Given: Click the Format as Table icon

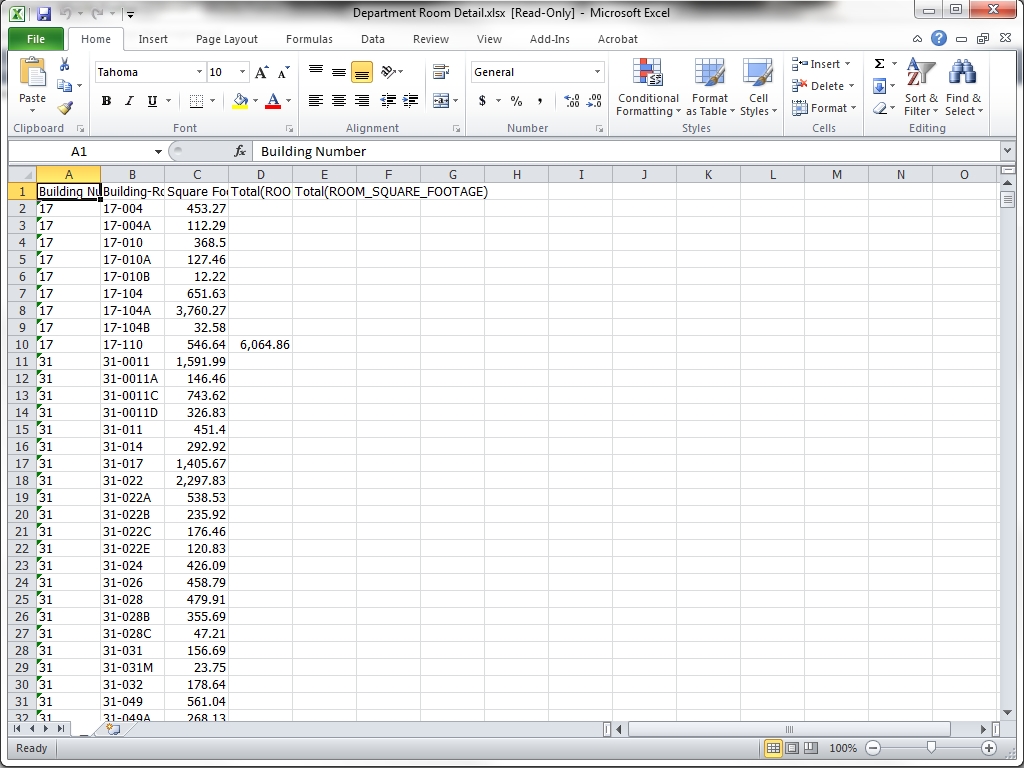Looking at the screenshot, I should [x=710, y=88].
